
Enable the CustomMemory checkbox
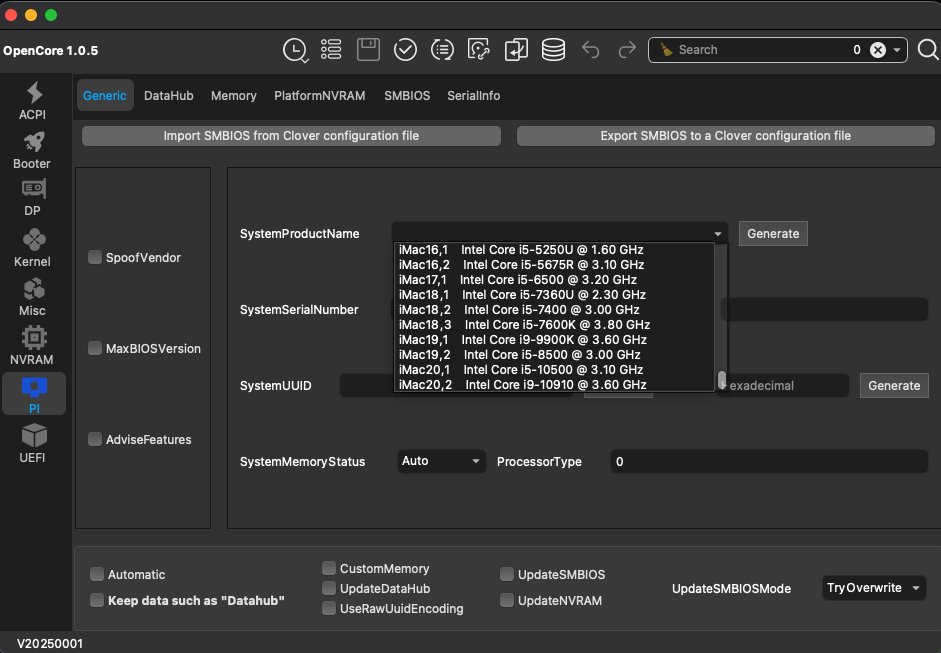point(329,568)
